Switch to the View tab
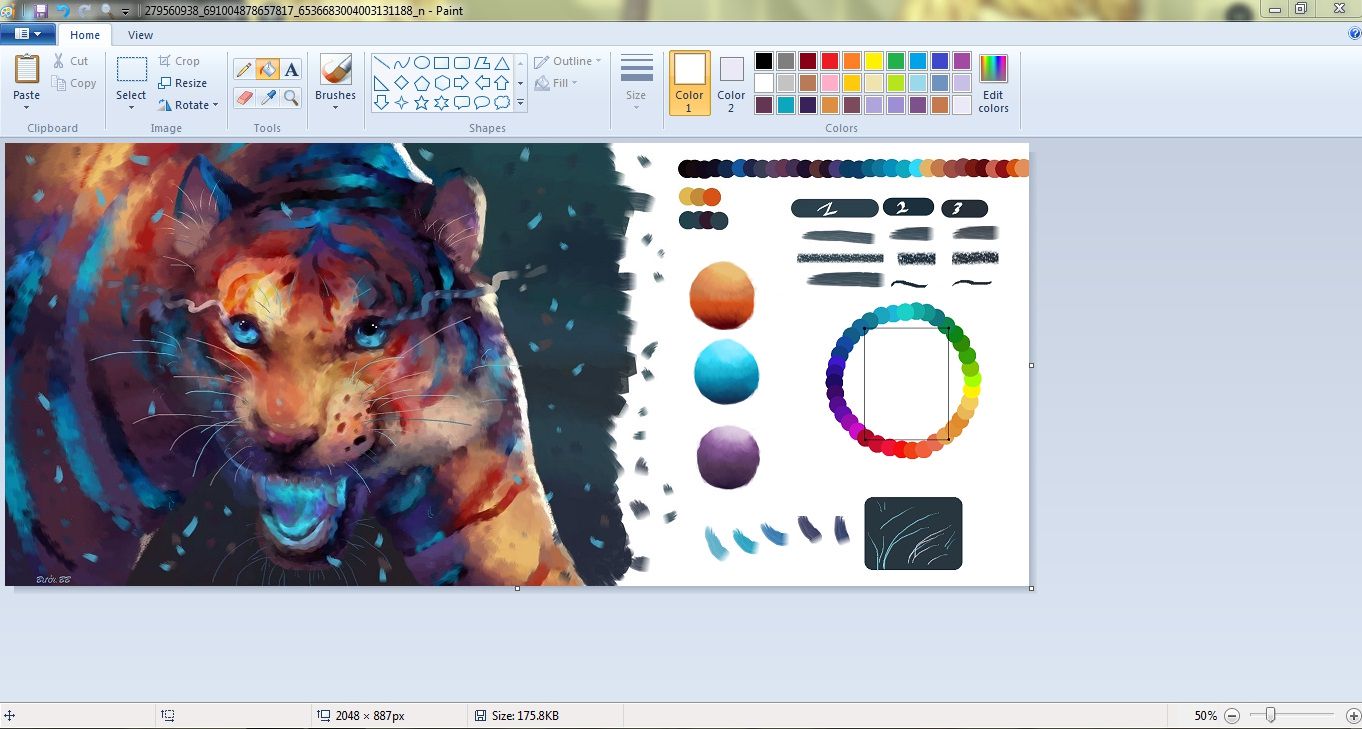 point(140,35)
